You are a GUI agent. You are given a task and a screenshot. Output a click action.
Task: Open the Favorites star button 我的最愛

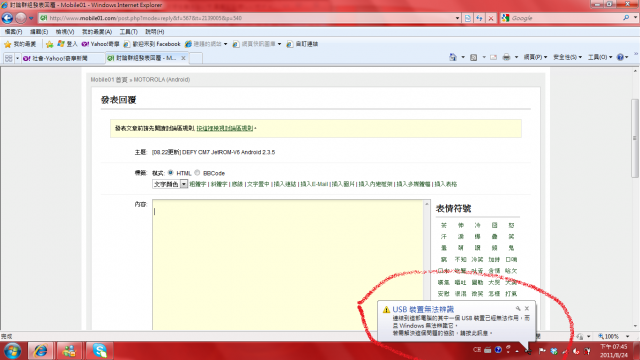click(20, 44)
